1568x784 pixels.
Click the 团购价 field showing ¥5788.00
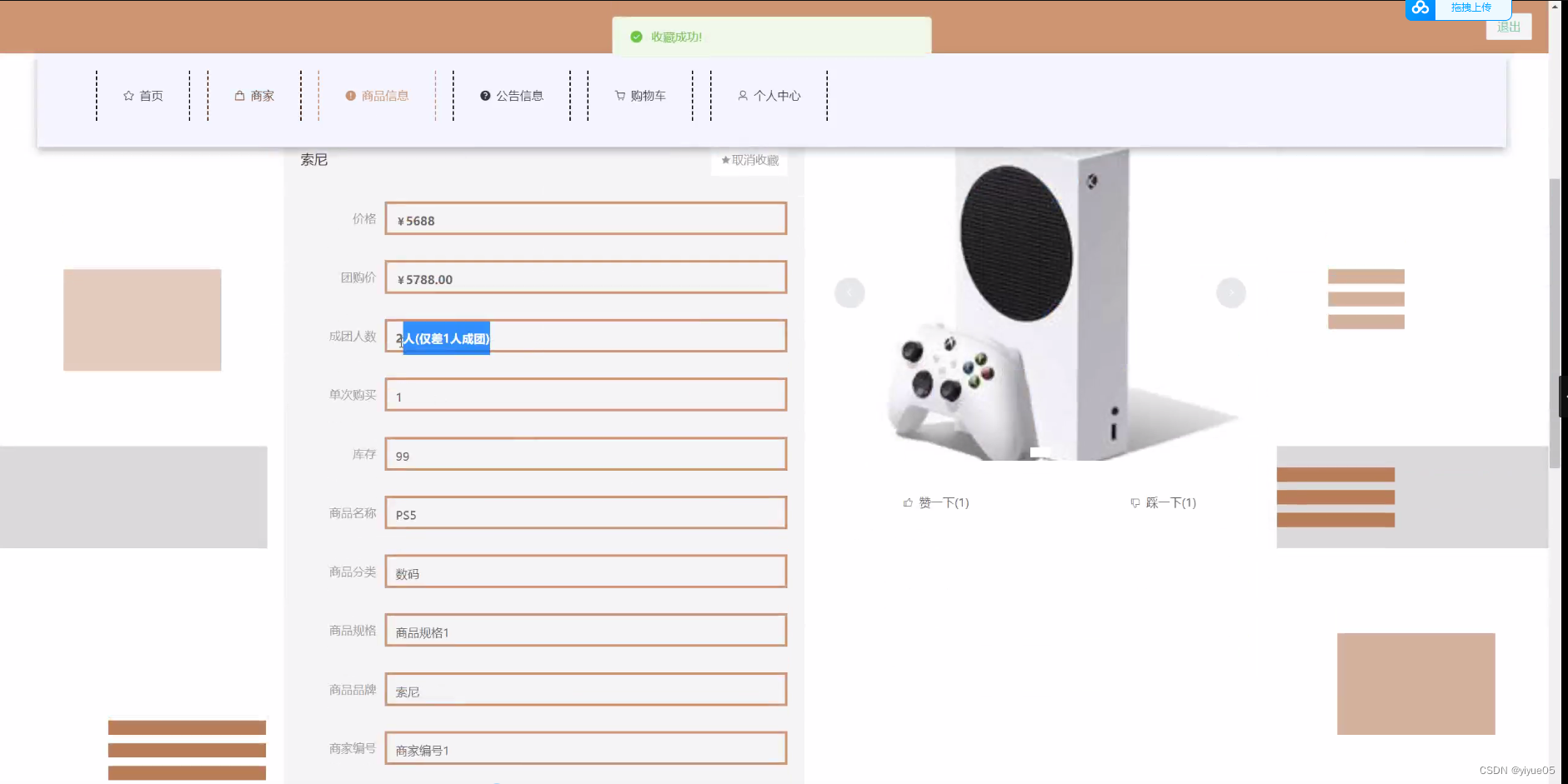pyautogui.click(x=586, y=277)
